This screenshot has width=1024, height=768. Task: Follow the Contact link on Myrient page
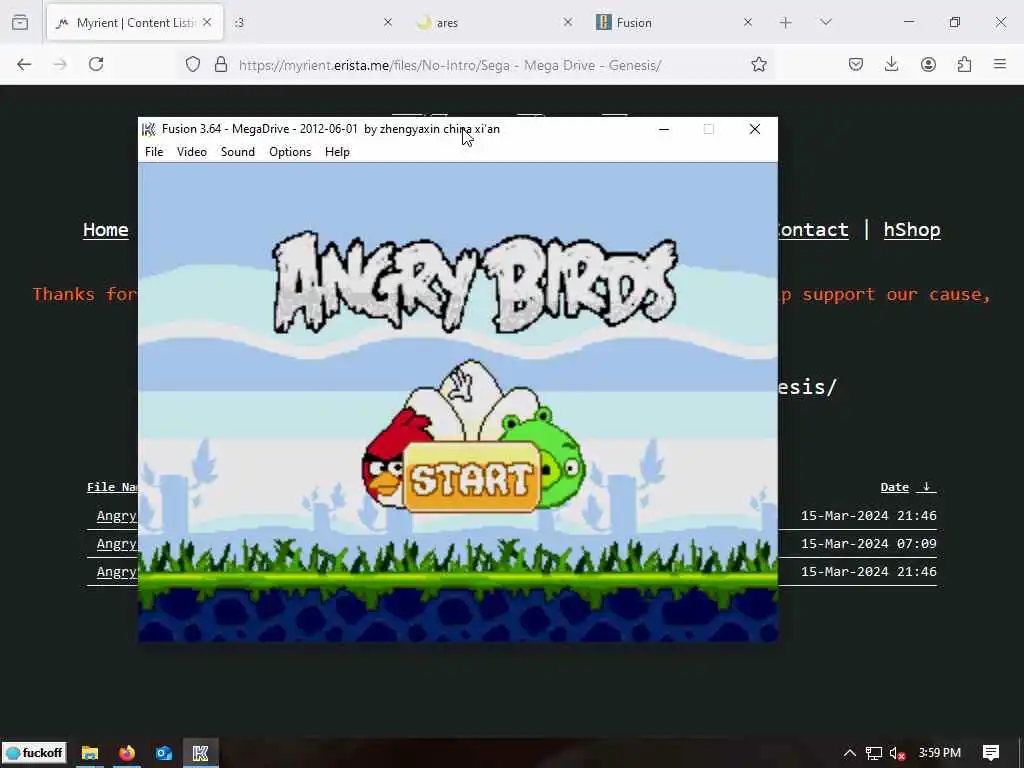coord(813,230)
